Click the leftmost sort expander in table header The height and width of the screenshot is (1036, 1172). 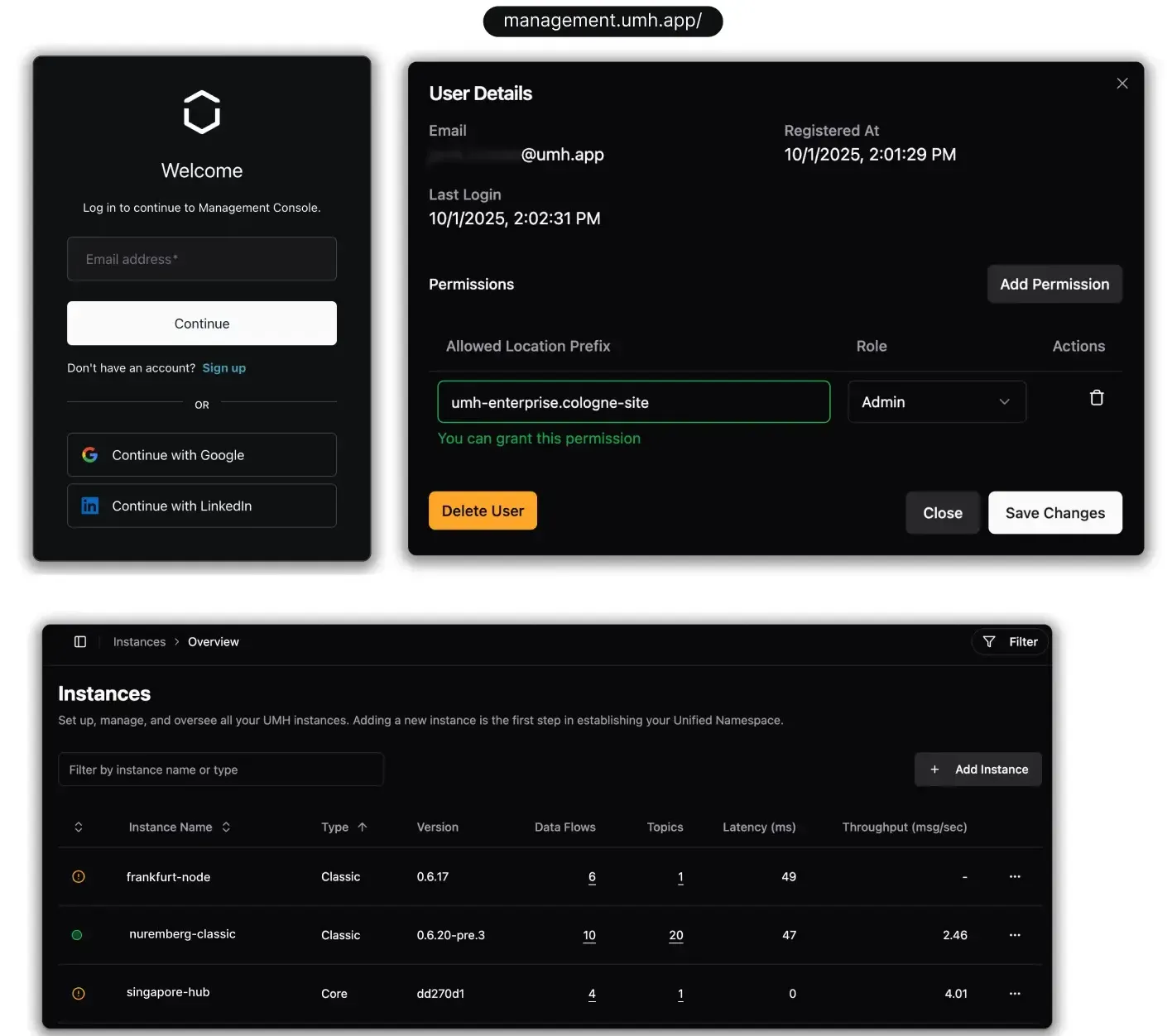(79, 827)
